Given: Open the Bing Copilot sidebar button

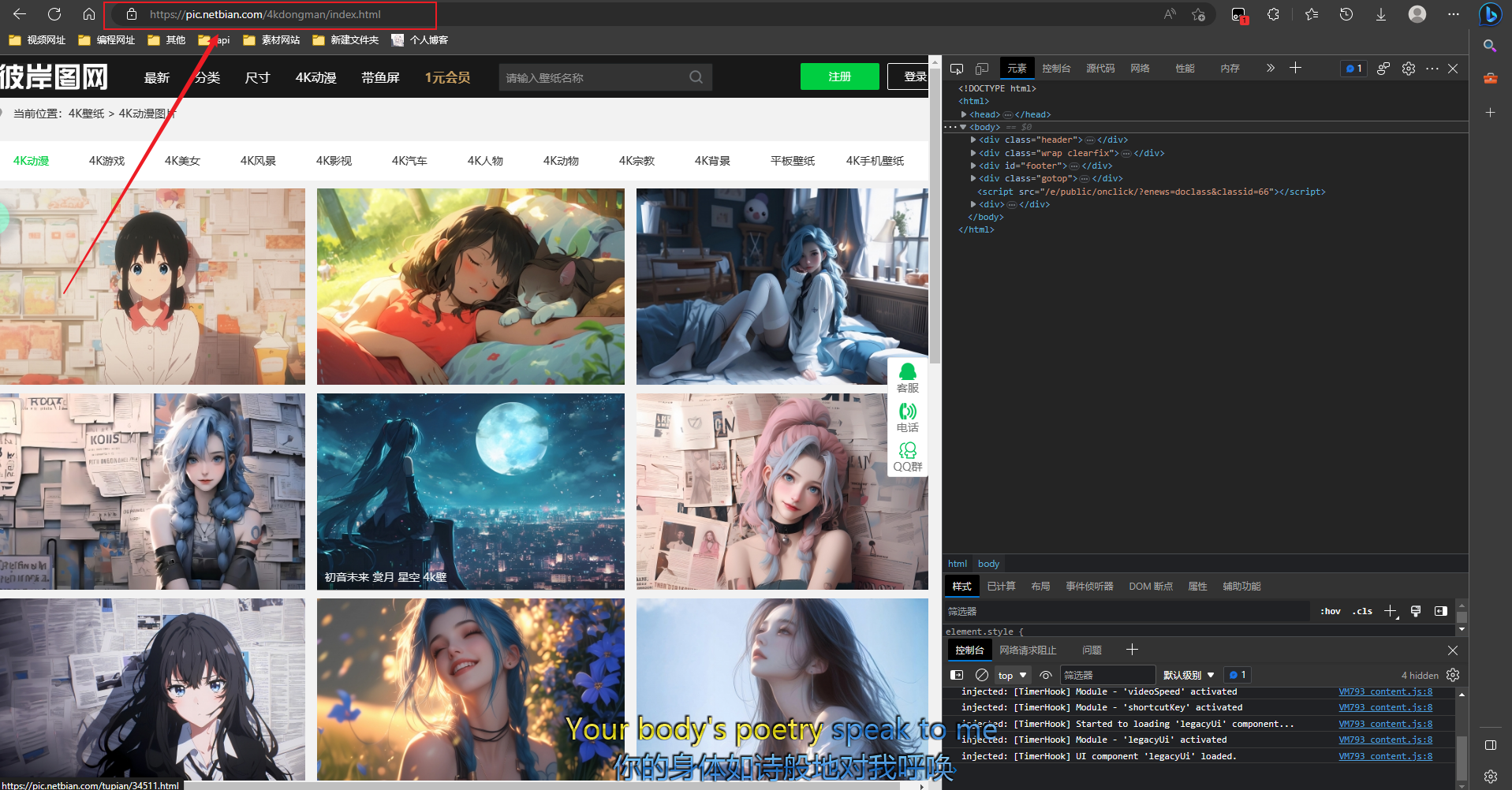Looking at the screenshot, I should [1490, 14].
